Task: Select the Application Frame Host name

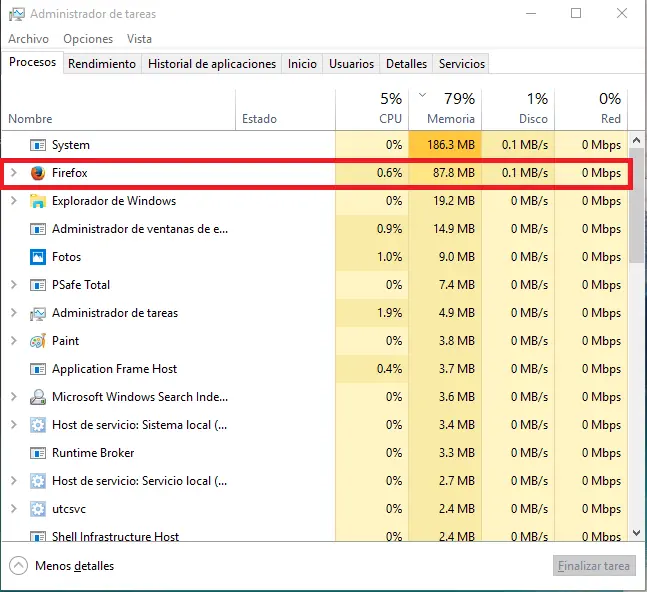Action: pos(114,369)
